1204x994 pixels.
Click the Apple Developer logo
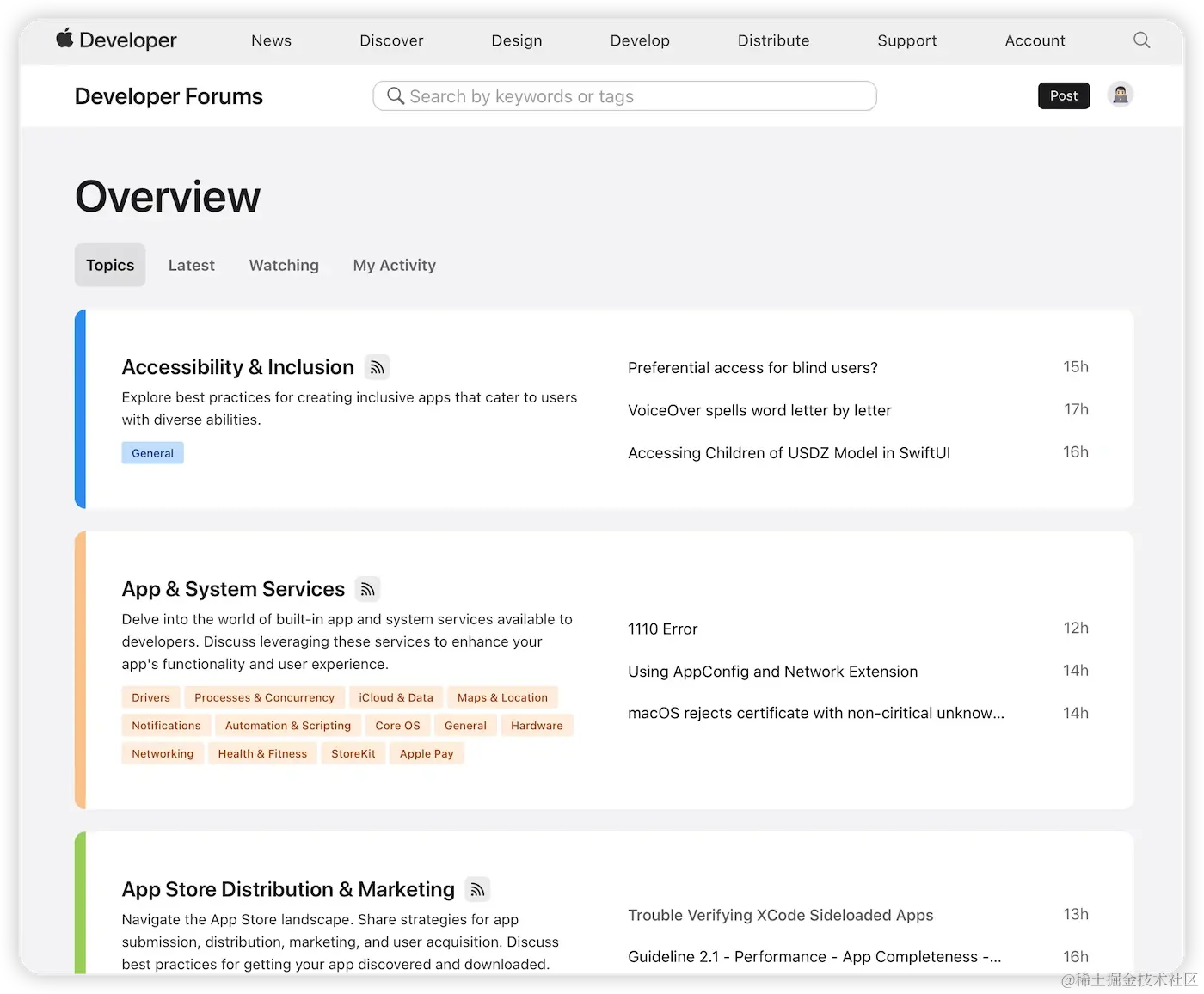(x=116, y=40)
